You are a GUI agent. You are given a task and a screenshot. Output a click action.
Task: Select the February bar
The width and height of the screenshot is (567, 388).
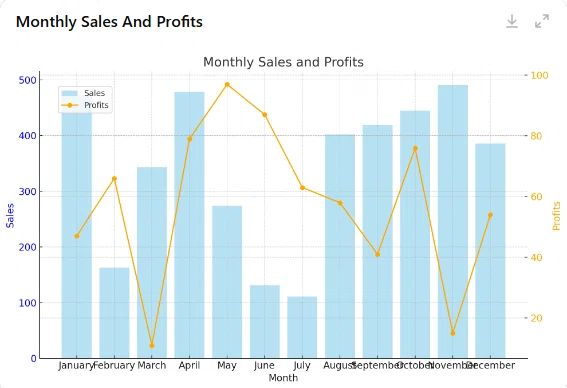pos(114,313)
